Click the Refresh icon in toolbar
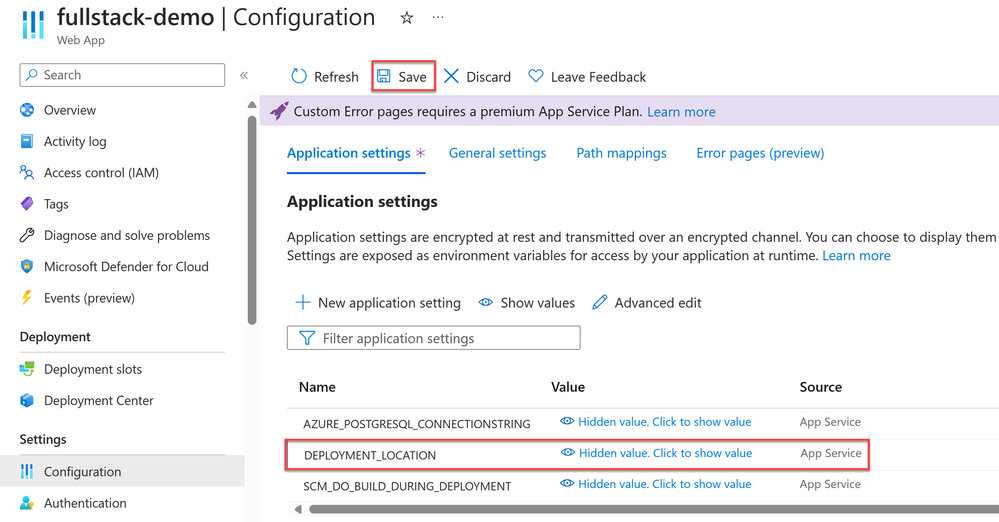Image resolution: width=999 pixels, height=522 pixels. point(299,76)
